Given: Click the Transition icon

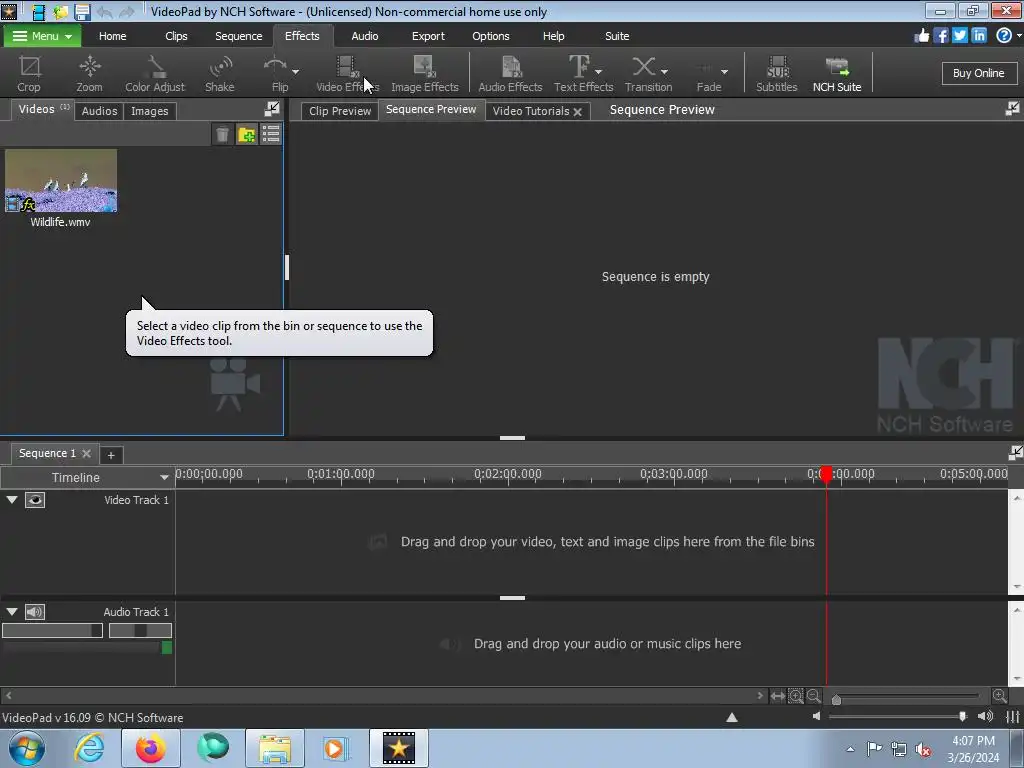Looking at the screenshot, I should (643, 67).
